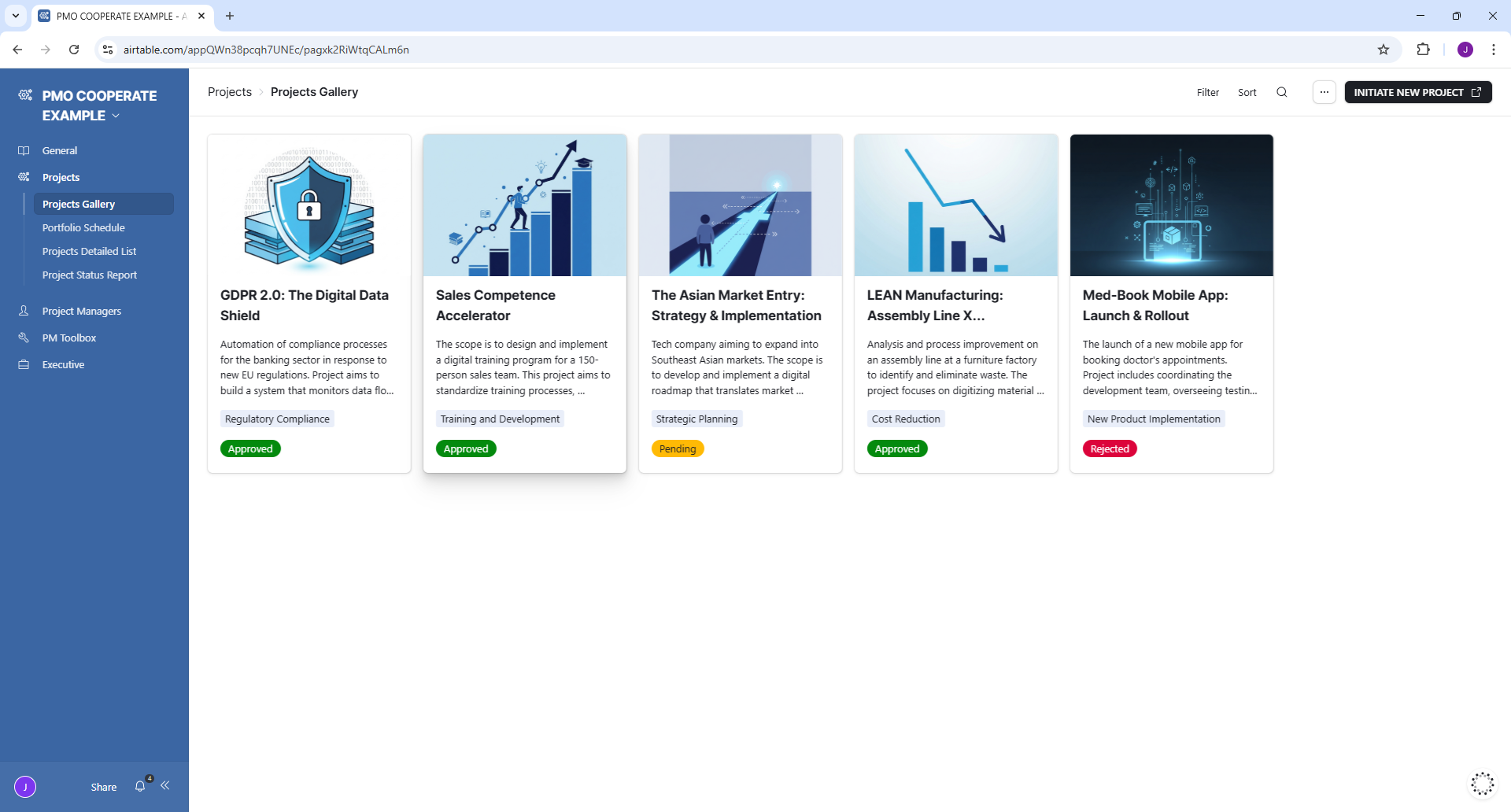
Task: Open the browser tab search dropdown arrow
Action: tap(16, 16)
